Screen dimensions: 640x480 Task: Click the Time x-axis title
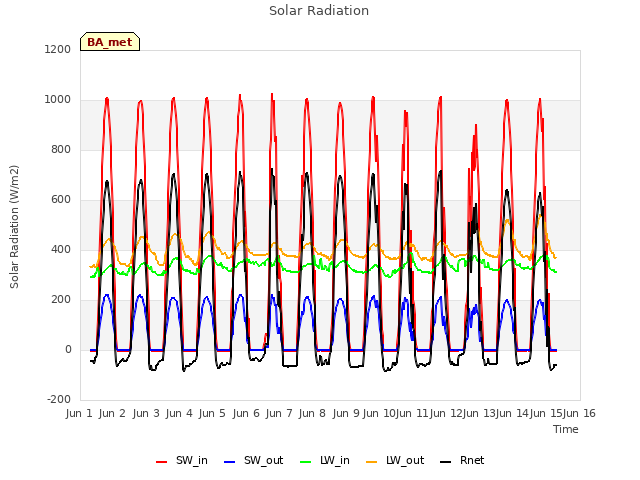coord(566,429)
